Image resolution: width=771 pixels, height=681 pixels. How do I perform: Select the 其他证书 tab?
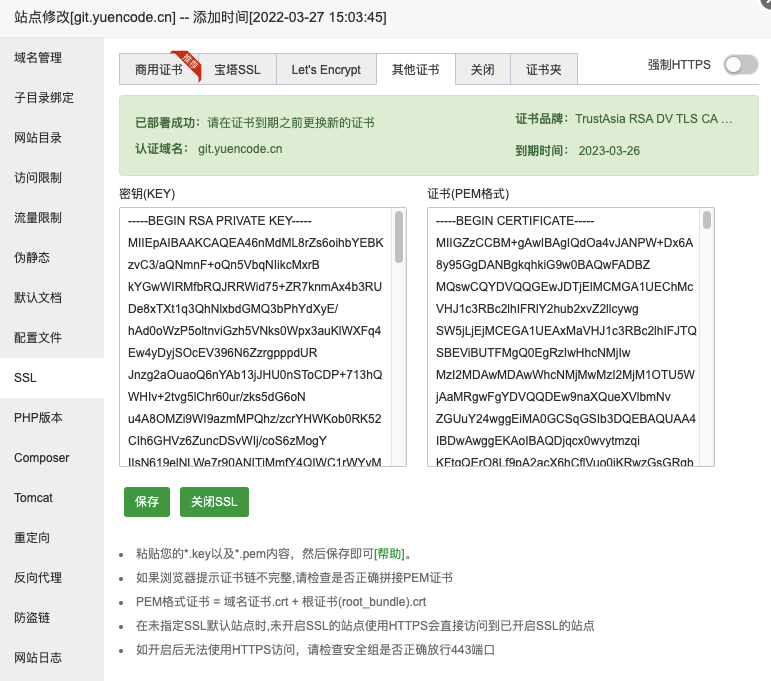tap(415, 69)
